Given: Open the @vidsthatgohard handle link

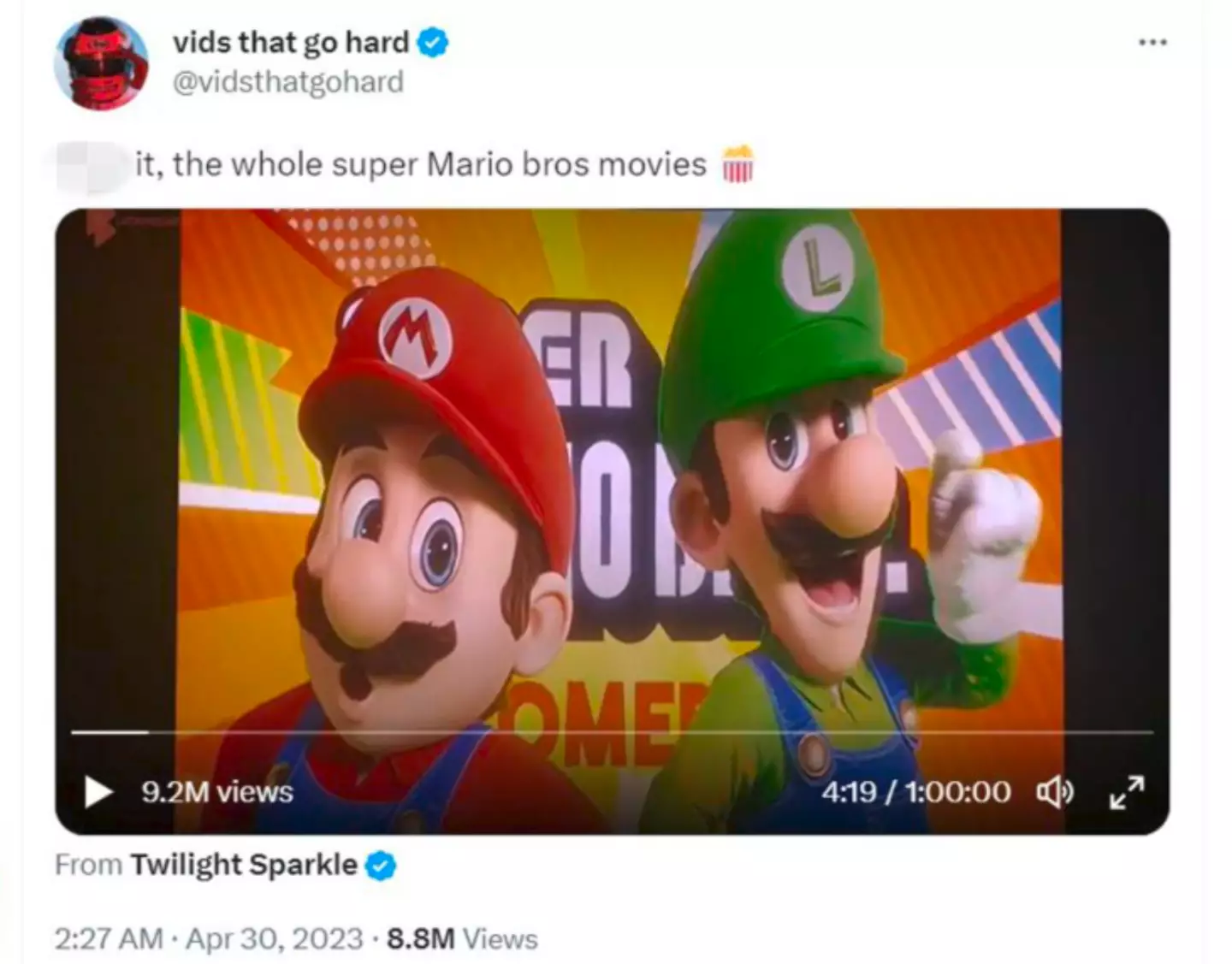Looking at the screenshot, I should pos(288,82).
